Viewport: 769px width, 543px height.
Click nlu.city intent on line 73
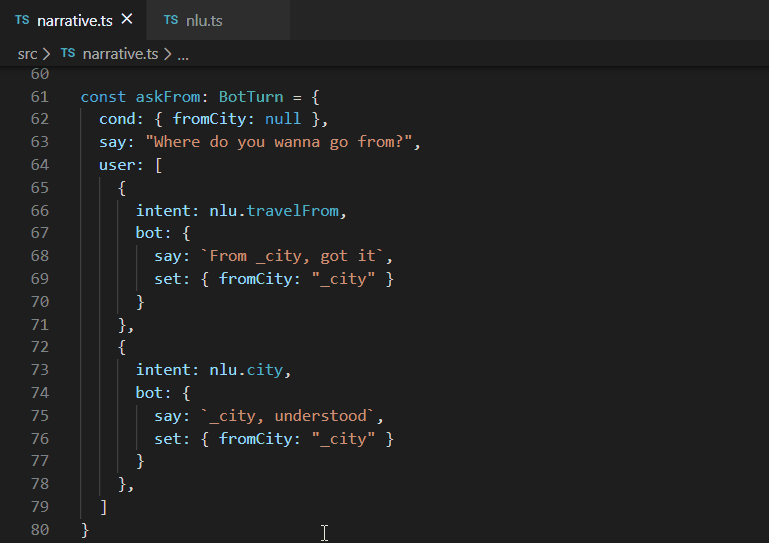(247, 371)
